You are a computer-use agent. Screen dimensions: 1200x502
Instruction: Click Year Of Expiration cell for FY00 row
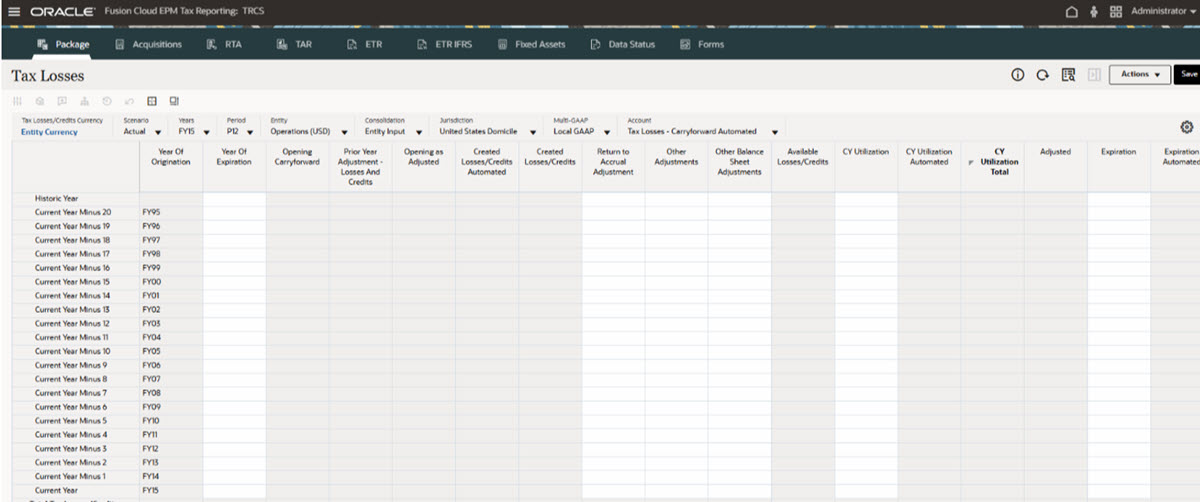pyautogui.click(x=234, y=282)
